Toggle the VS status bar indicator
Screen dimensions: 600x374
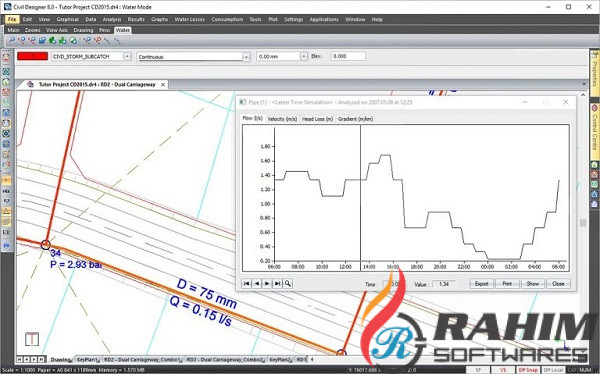[503, 370]
